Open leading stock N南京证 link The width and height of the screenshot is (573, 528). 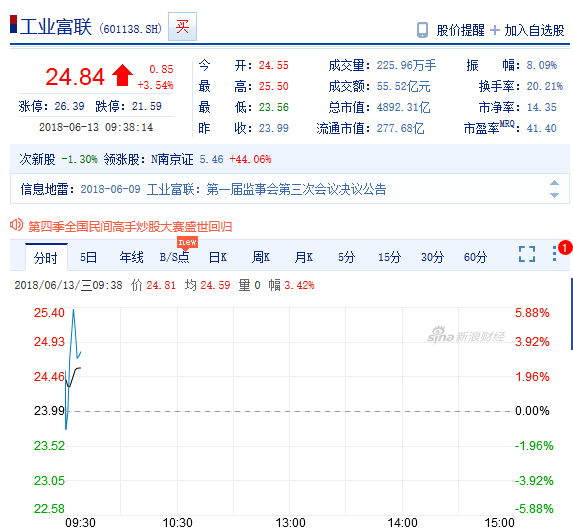click(x=172, y=159)
